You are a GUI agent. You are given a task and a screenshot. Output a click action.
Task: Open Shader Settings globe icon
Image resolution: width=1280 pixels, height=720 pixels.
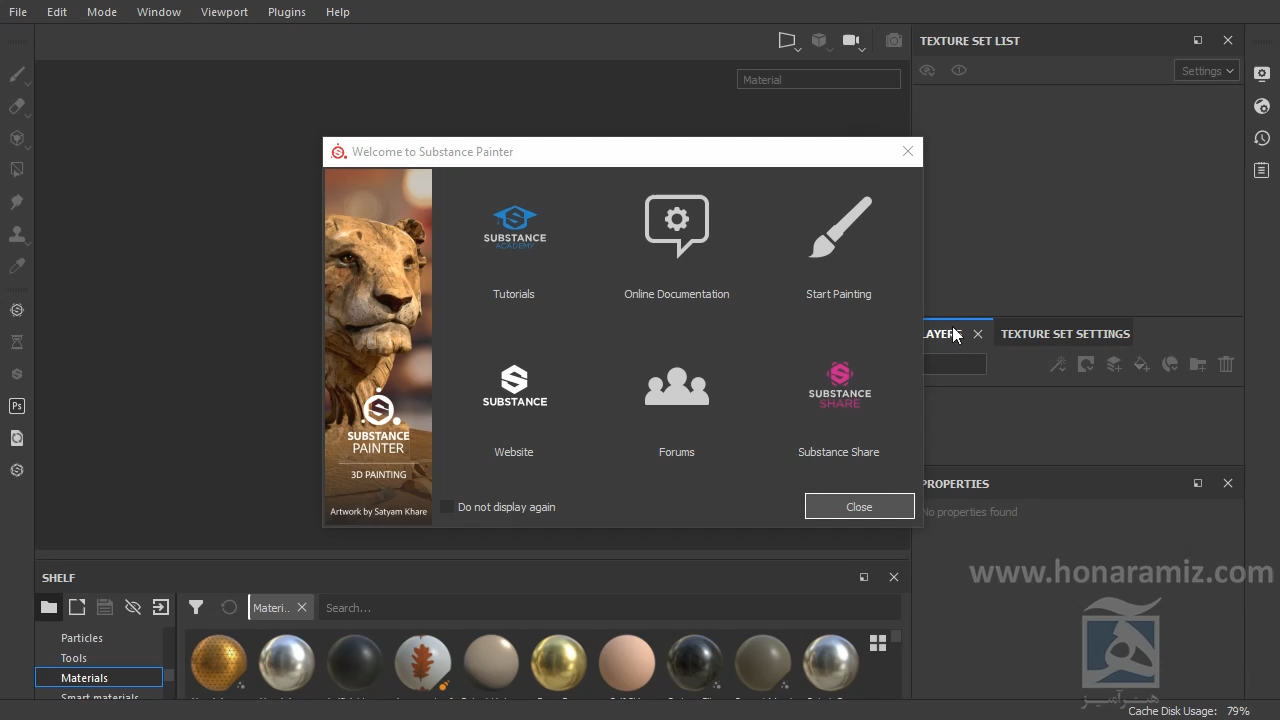(x=1262, y=106)
